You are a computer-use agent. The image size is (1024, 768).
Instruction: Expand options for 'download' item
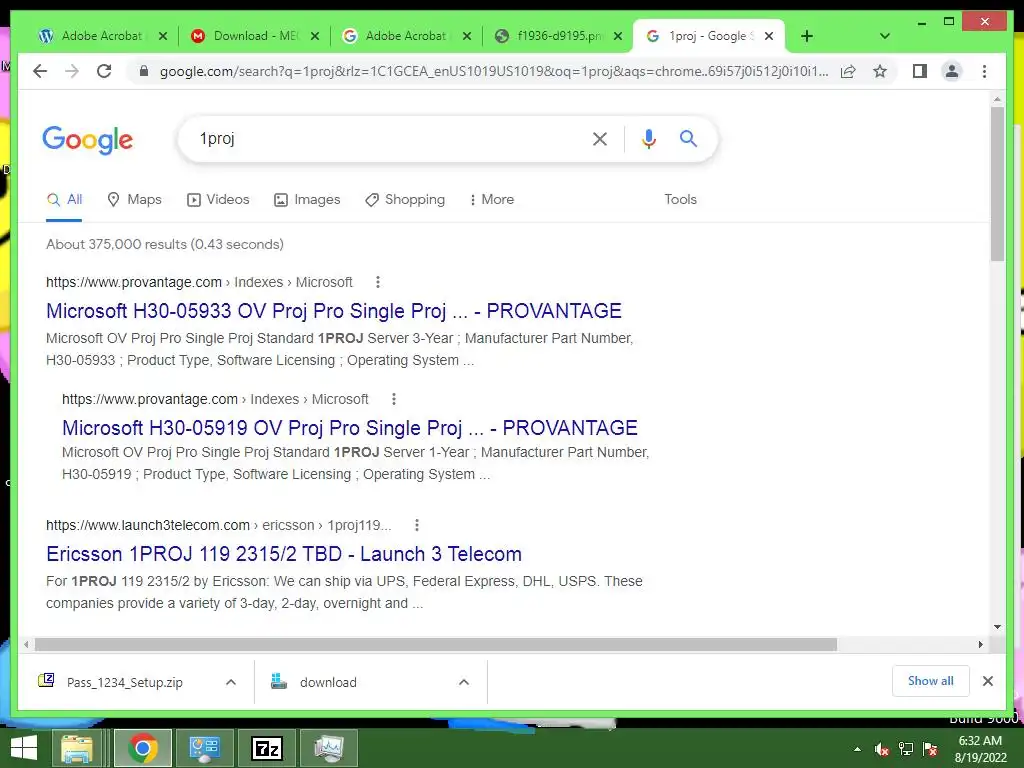(x=464, y=682)
